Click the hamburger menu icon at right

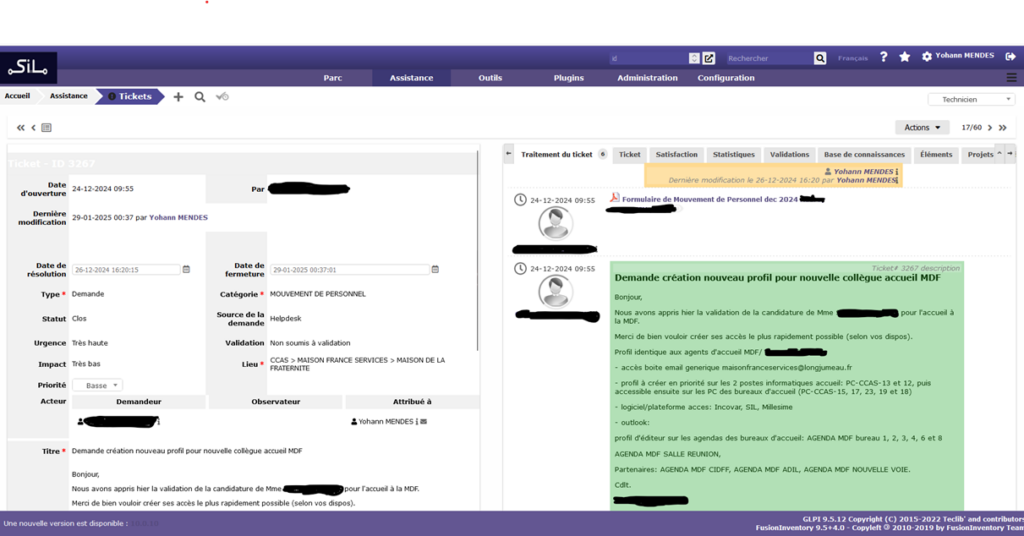[x=1011, y=78]
